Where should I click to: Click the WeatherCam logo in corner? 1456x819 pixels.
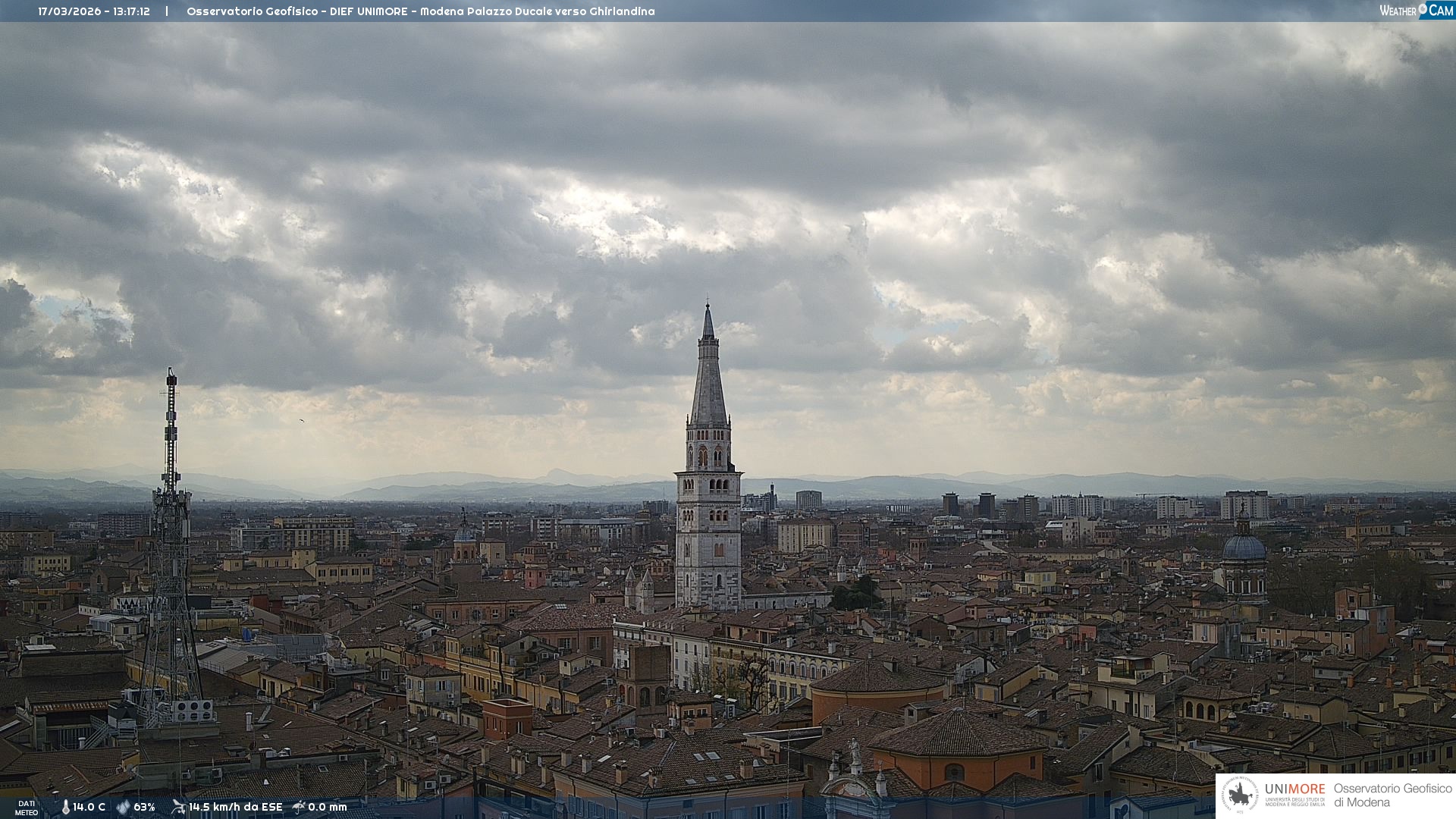1416,11
